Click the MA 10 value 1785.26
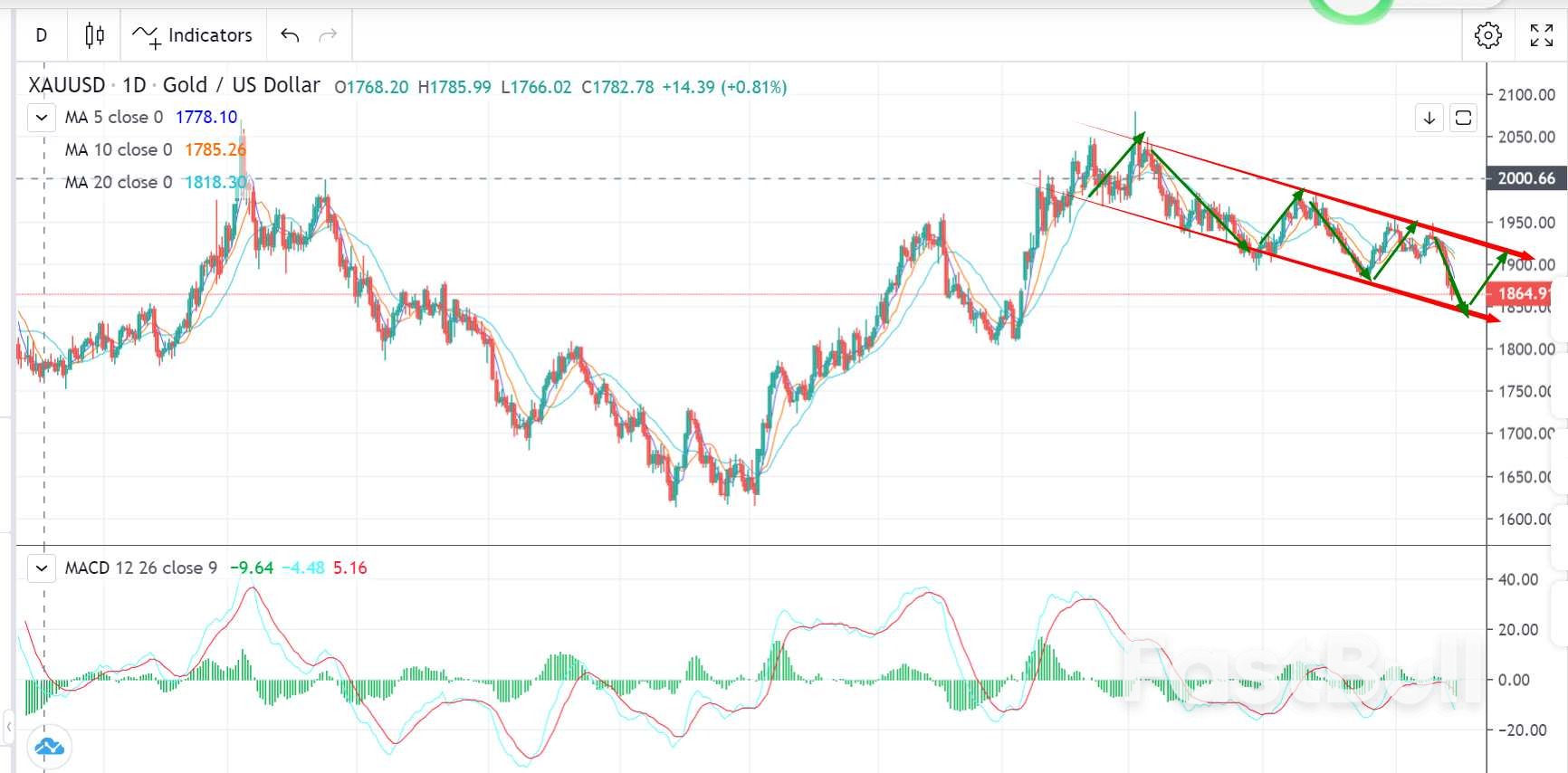Image resolution: width=1568 pixels, height=773 pixels. pyautogui.click(x=215, y=149)
